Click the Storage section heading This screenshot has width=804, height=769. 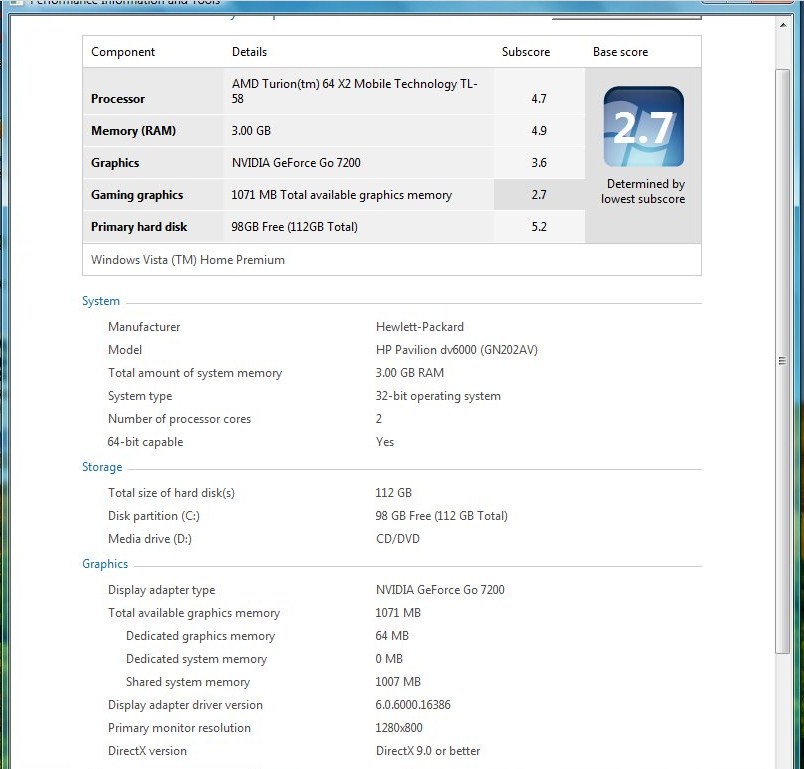pyautogui.click(x=102, y=467)
